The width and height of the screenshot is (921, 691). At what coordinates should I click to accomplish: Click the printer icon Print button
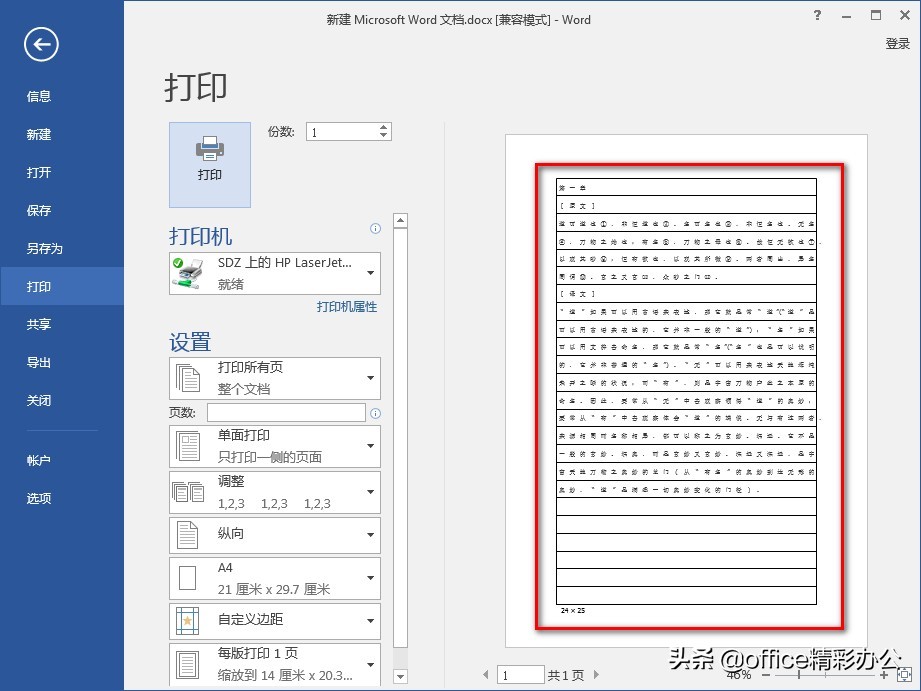coord(210,165)
